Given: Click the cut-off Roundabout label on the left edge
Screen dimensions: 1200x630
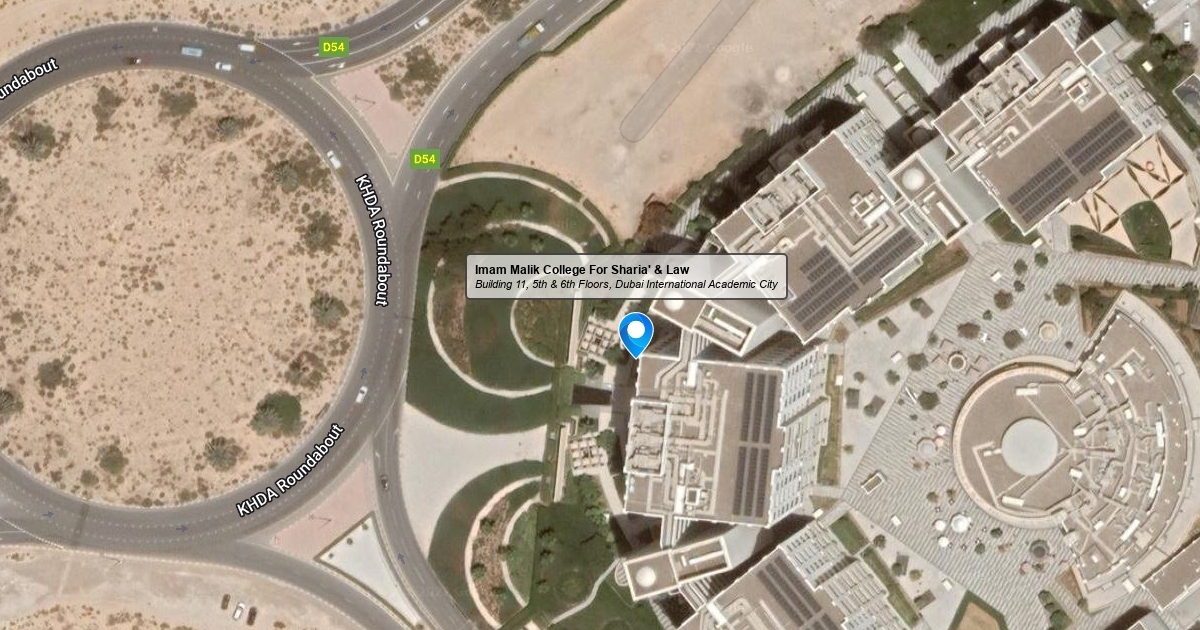Looking at the screenshot, I should (29, 79).
